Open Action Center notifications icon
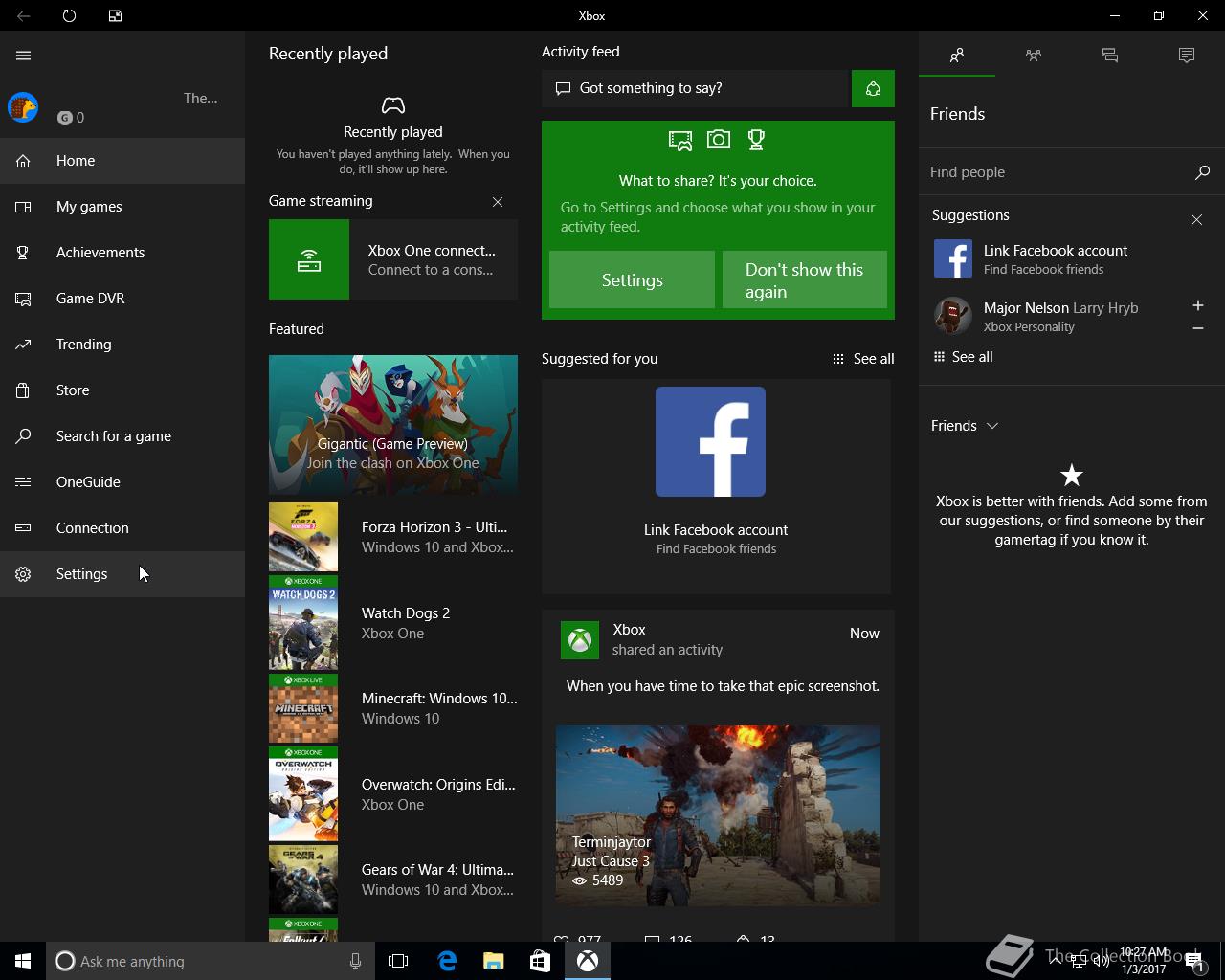This screenshot has height=980, width=1225. [x=1195, y=961]
